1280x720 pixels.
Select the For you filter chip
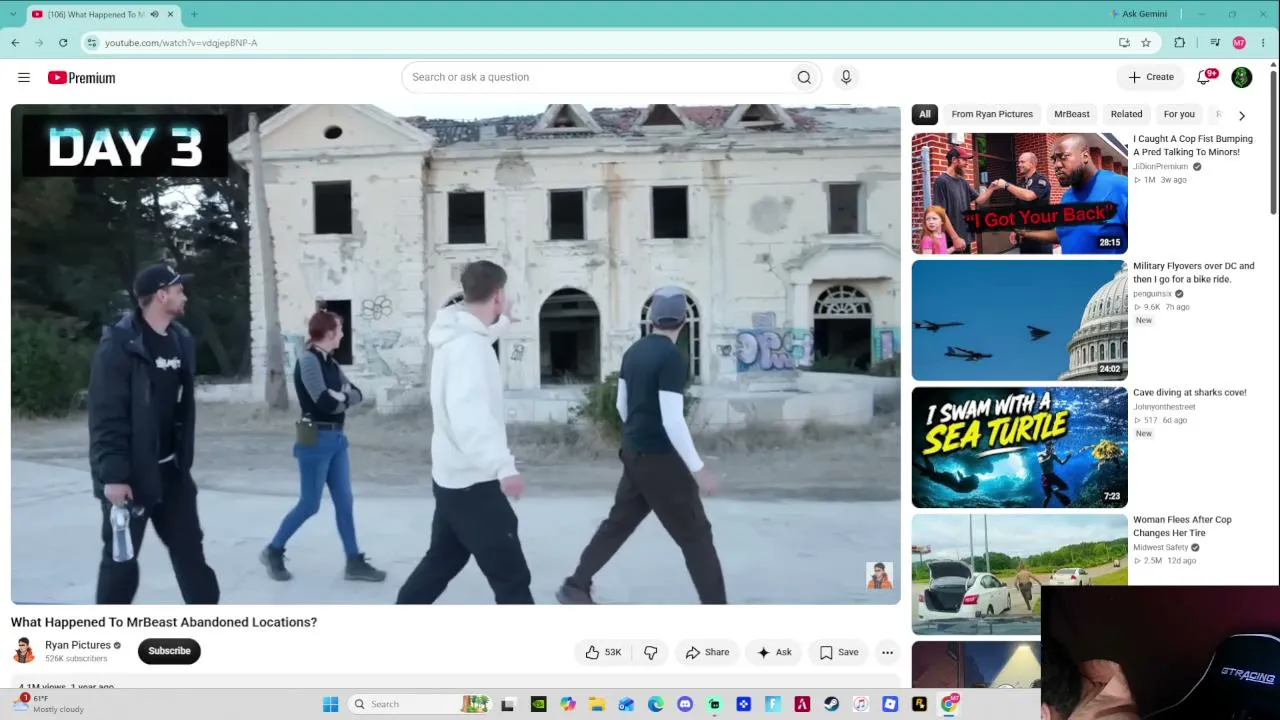[1179, 114]
